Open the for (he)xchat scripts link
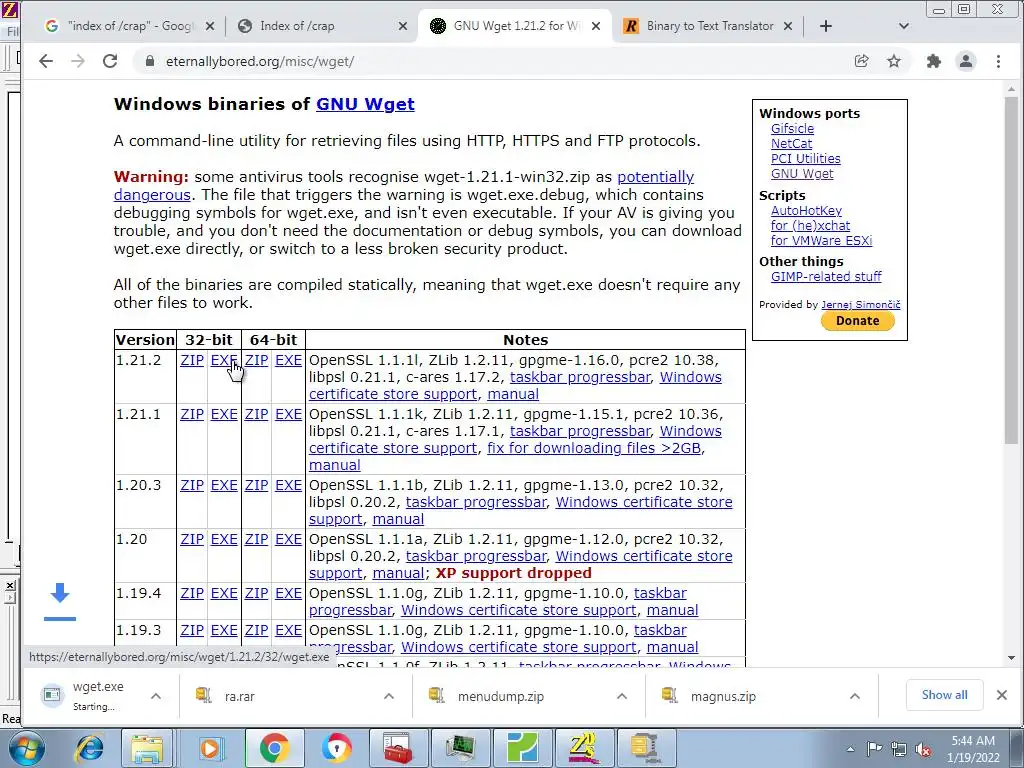Screen dimensions: 1024x768 810,226
